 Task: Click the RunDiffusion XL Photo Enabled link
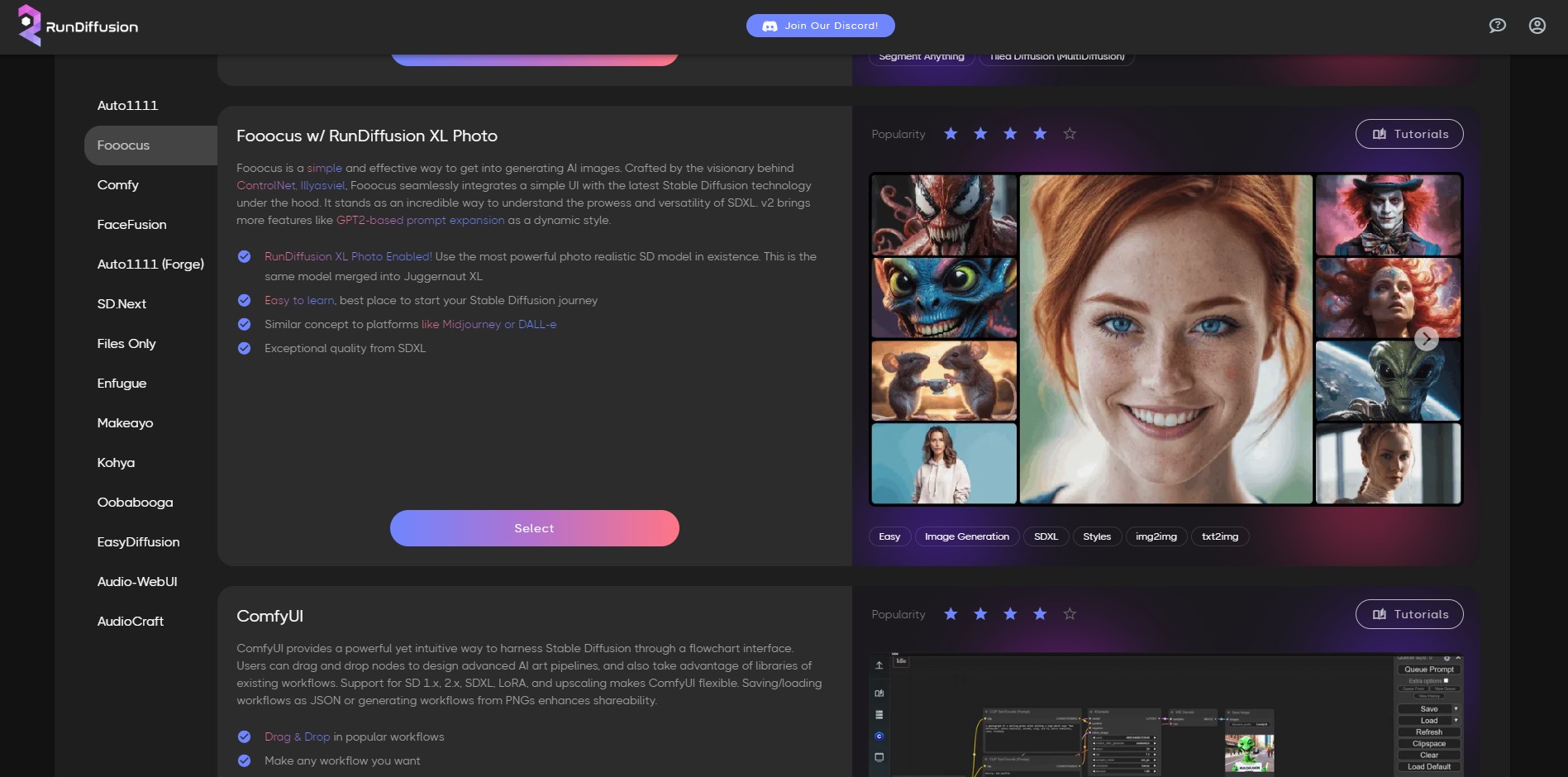click(x=348, y=256)
